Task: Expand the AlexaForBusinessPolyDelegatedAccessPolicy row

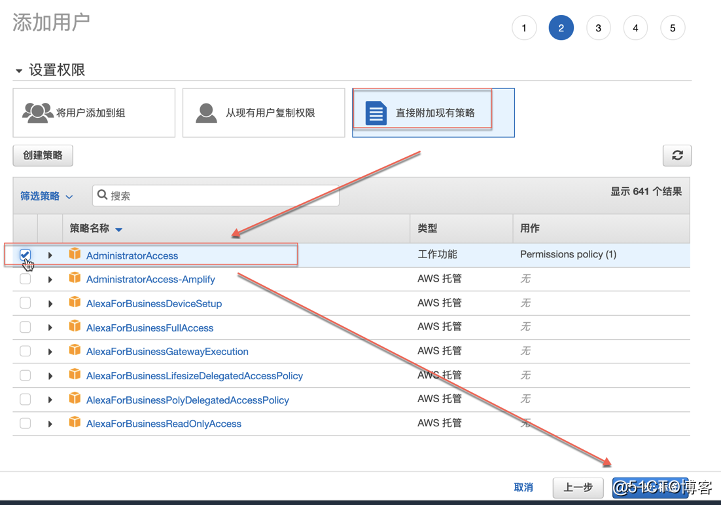Action: click(x=50, y=400)
